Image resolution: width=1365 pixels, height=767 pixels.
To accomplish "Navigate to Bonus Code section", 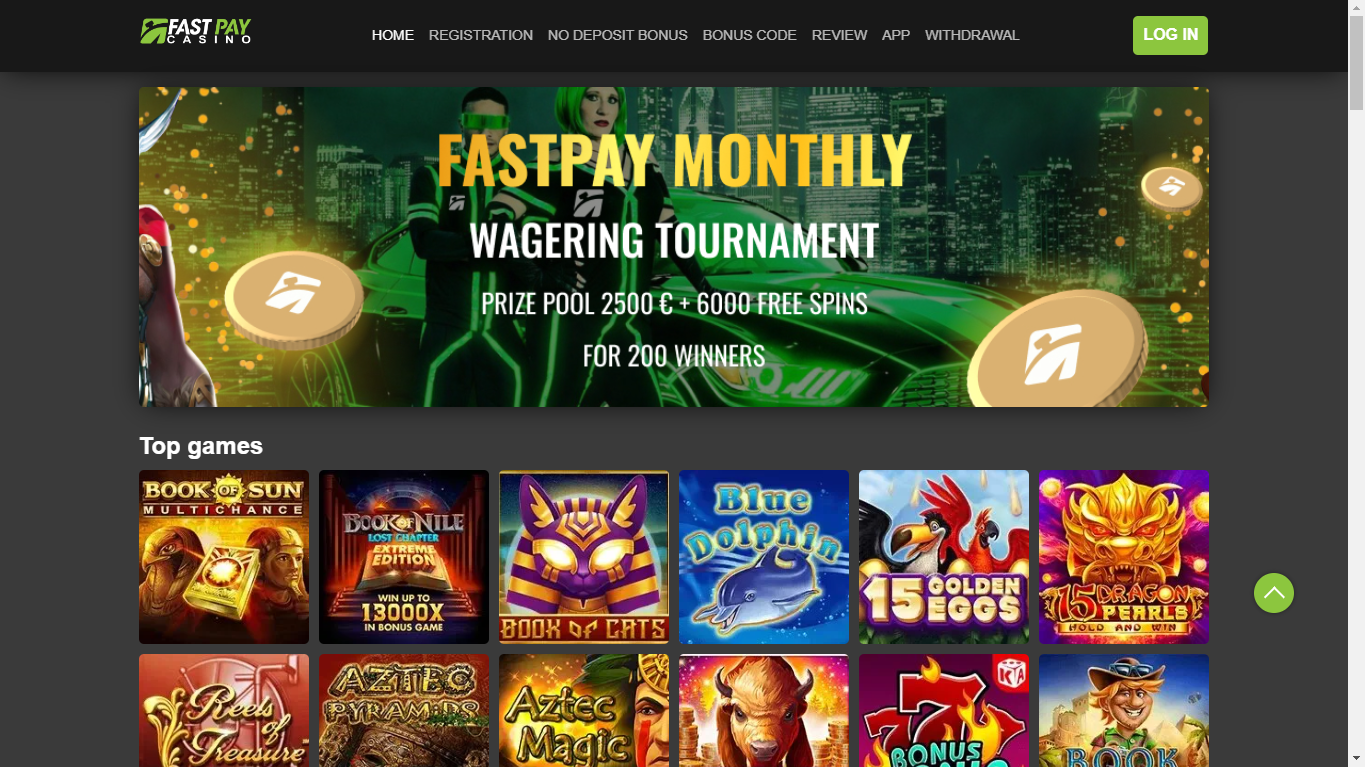I will pyautogui.click(x=750, y=35).
